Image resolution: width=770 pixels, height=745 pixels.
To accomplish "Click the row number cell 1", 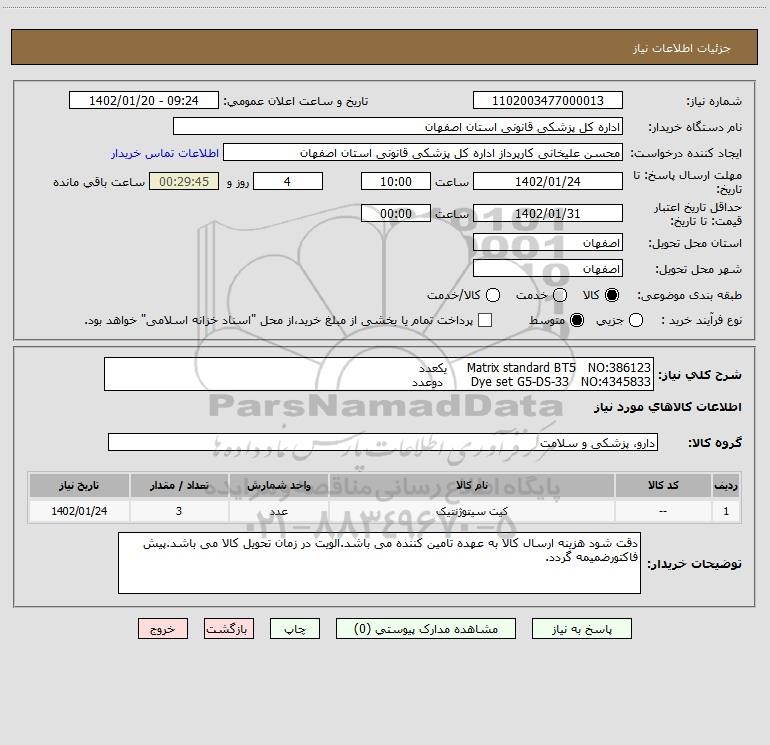I will (x=726, y=511).
